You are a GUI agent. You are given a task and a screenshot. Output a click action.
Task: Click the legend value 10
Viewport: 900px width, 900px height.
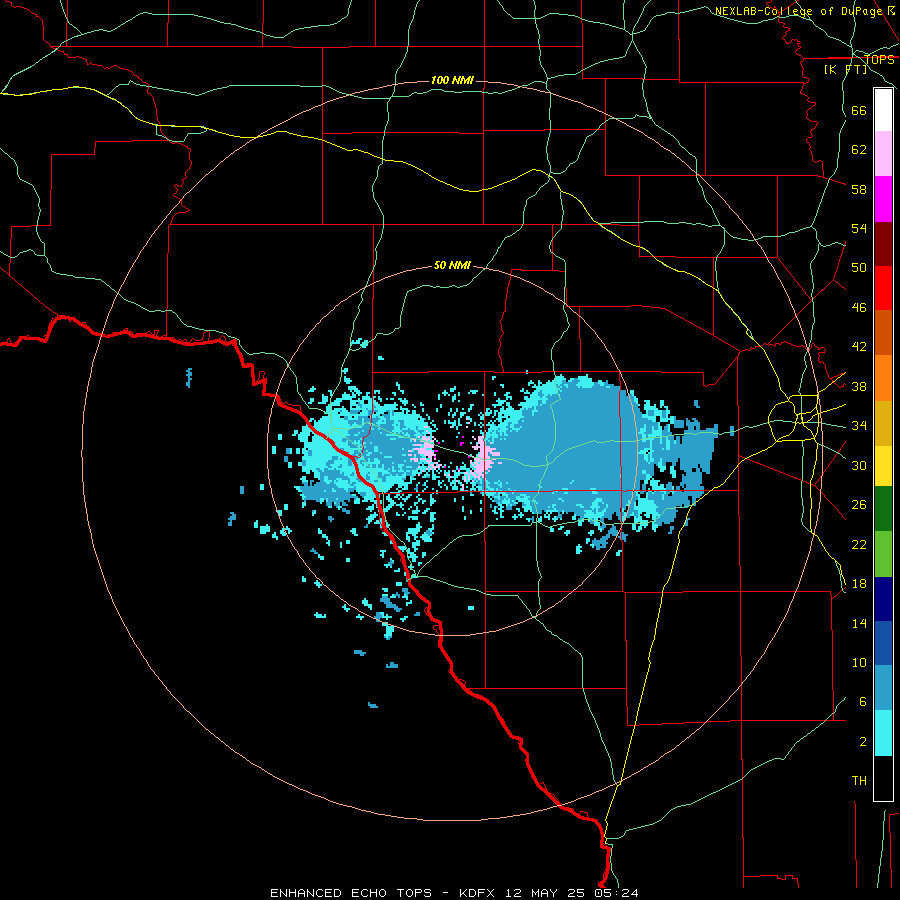pyautogui.click(x=859, y=662)
